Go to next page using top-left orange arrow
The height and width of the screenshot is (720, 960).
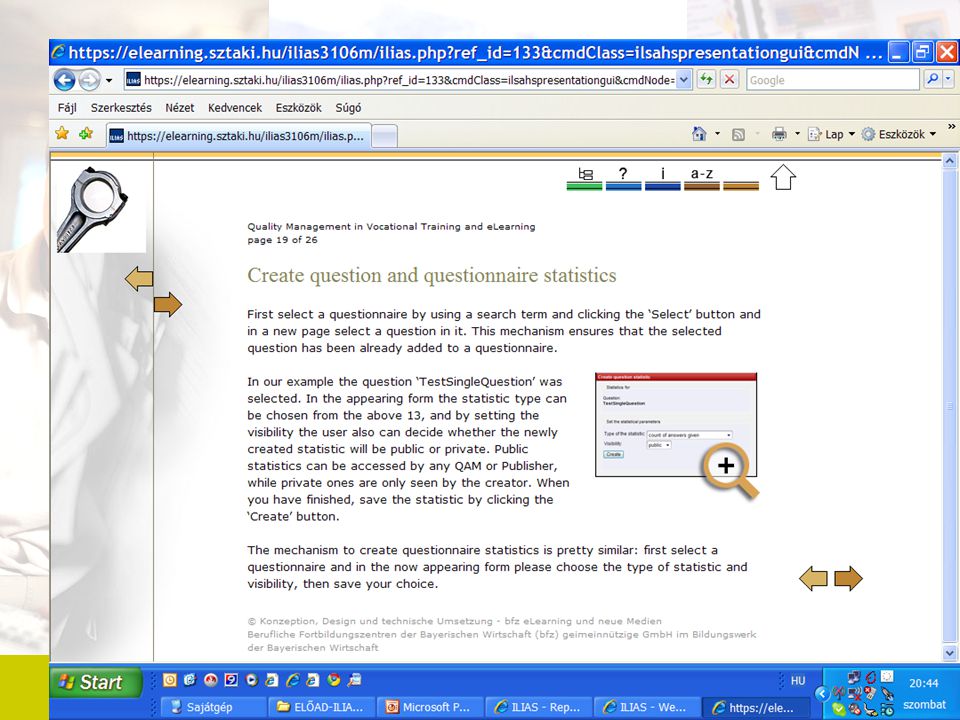pyautogui.click(x=168, y=304)
